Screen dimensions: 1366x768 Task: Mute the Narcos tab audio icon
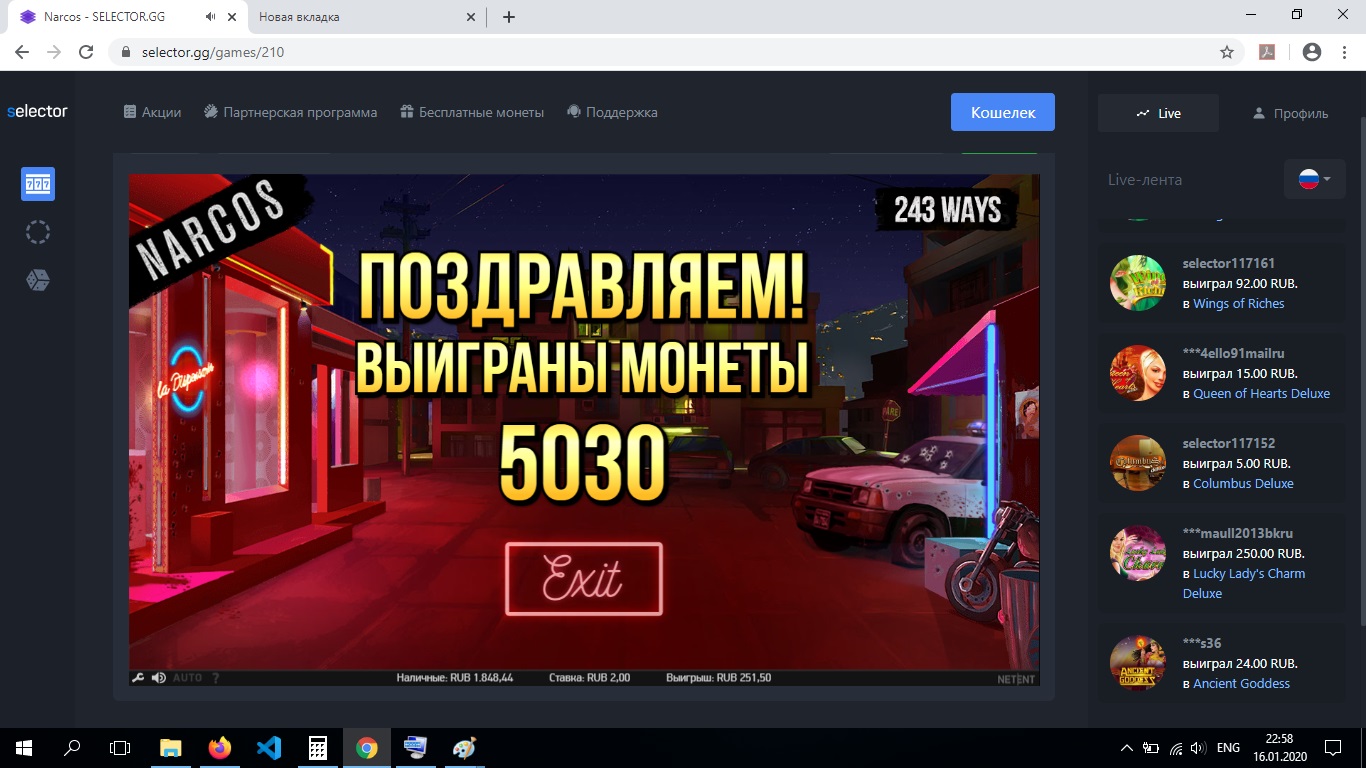tap(211, 17)
